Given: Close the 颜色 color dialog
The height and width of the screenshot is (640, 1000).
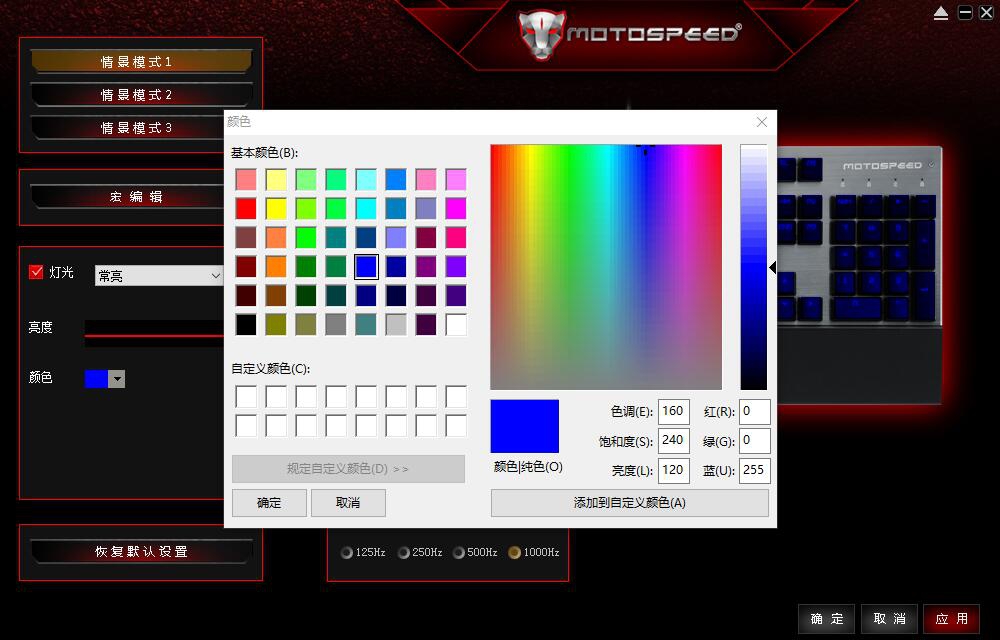Looking at the screenshot, I should 762,122.
